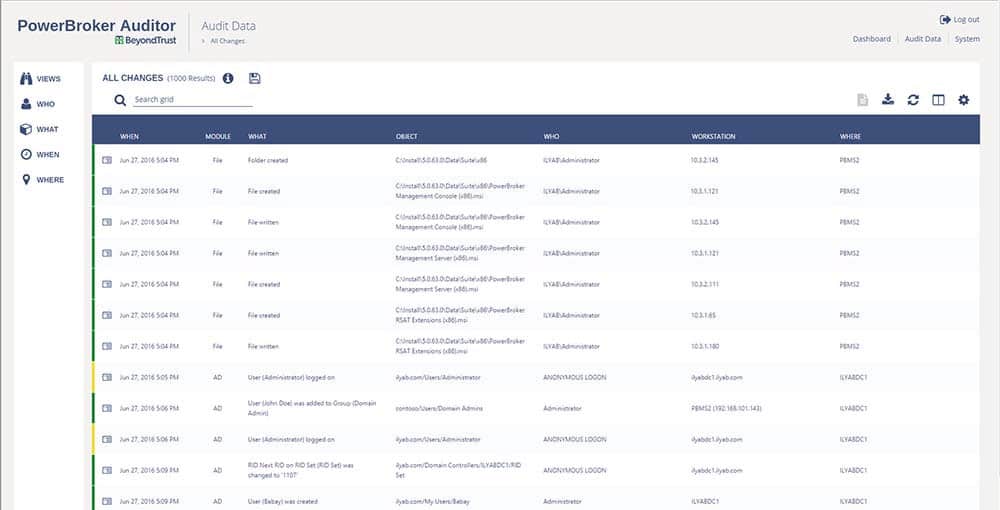This screenshot has width=1000, height=510.
Task: Click the save view floppy disk icon
Action: [x=254, y=78]
